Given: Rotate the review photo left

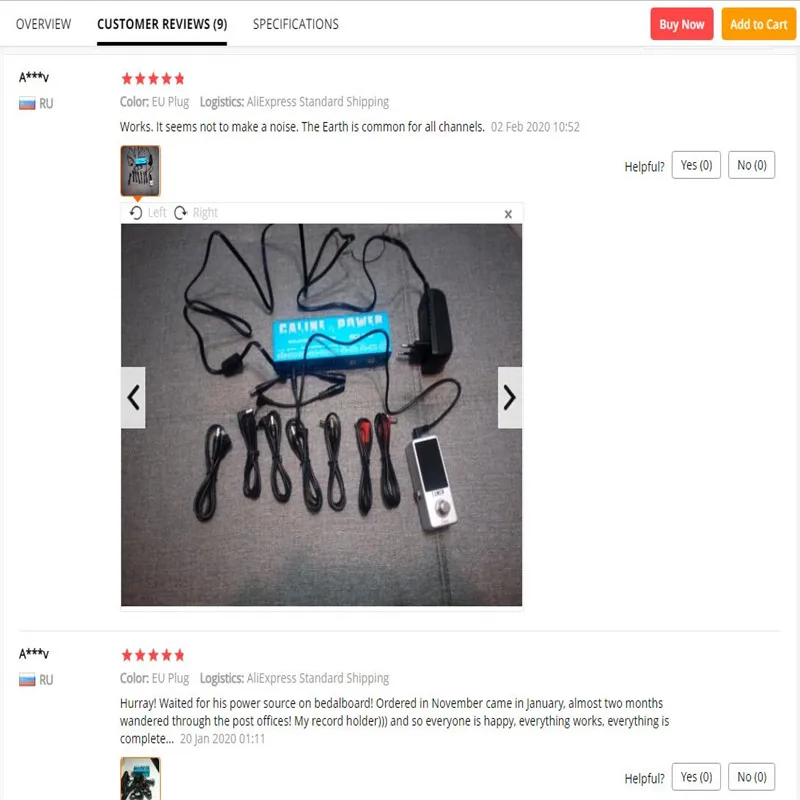Looking at the screenshot, I should tap(147, 212).
